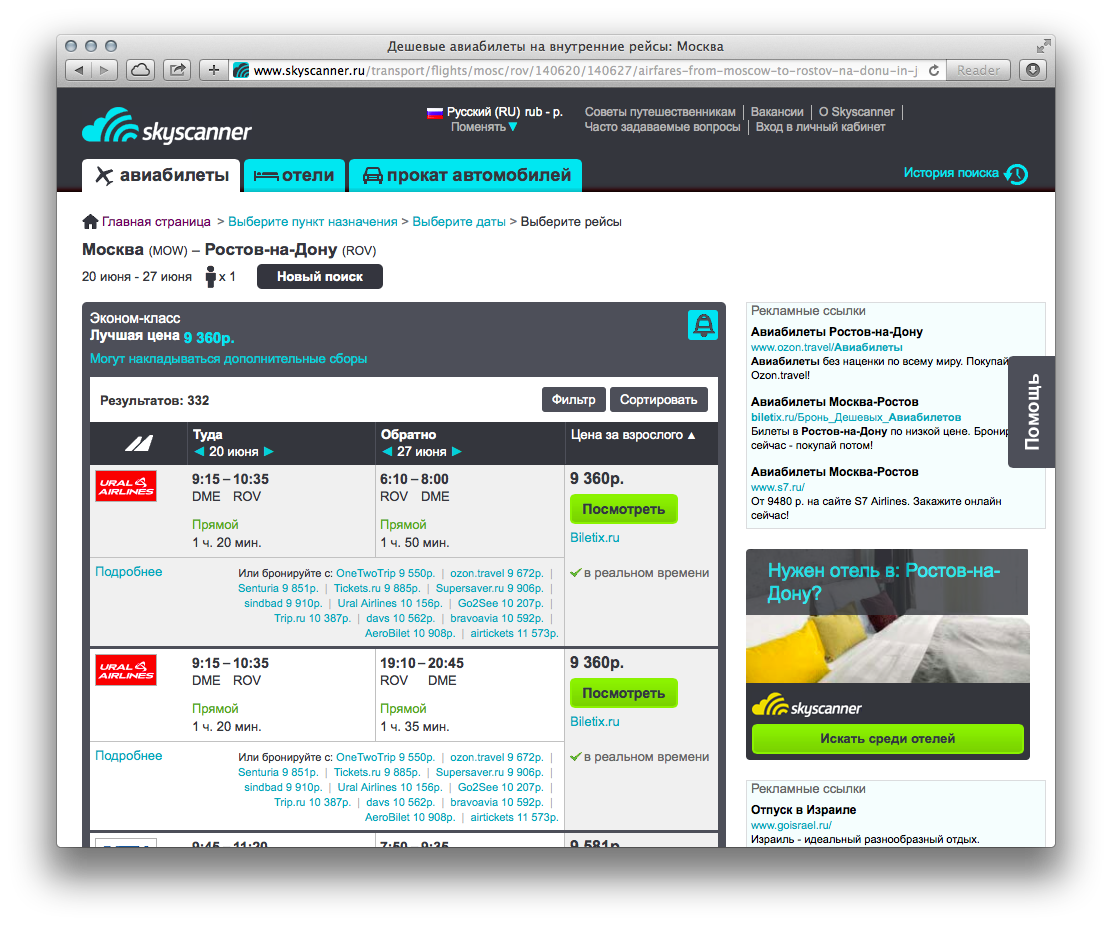The width and height of the screenshot is (1112, 926).
Task: Click the Safari address bar URL field
Action: point(580,70)
